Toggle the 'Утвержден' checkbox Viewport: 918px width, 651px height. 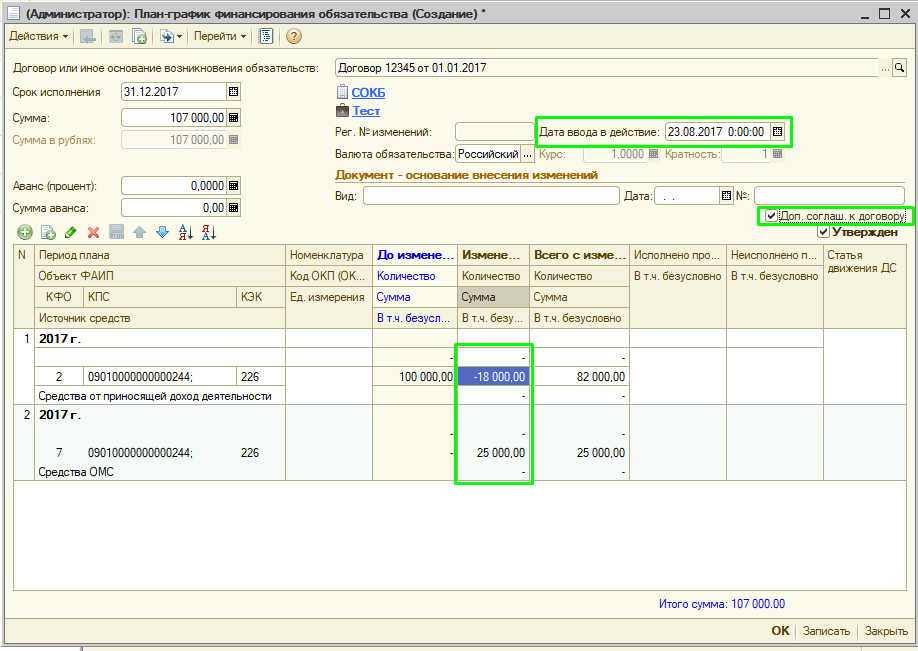(x=823, y=232)
